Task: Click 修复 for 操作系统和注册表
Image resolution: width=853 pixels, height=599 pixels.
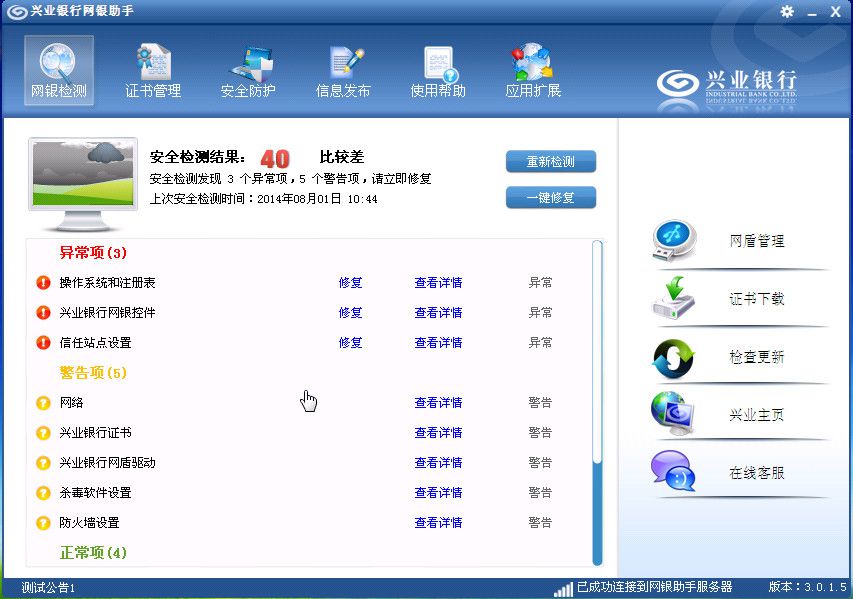Action: point(350,282)
